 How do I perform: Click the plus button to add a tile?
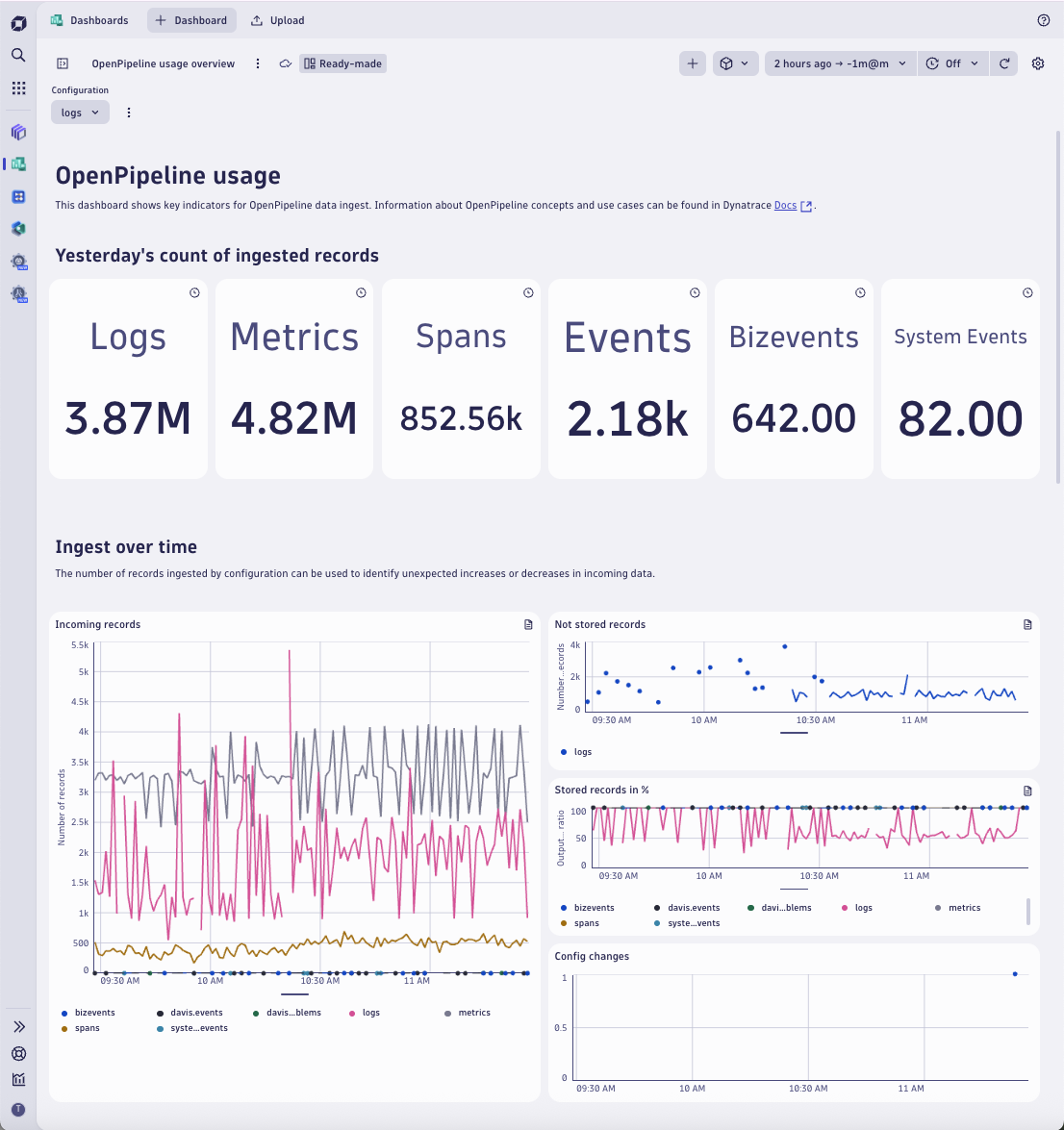[693, 63]
